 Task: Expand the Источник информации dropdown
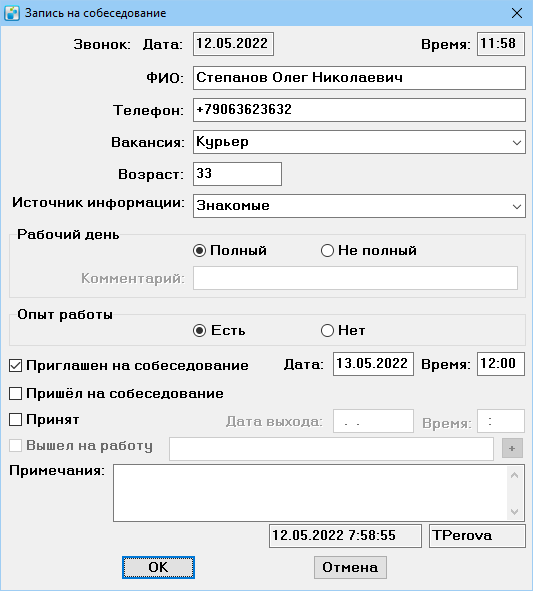coord(517,207)
